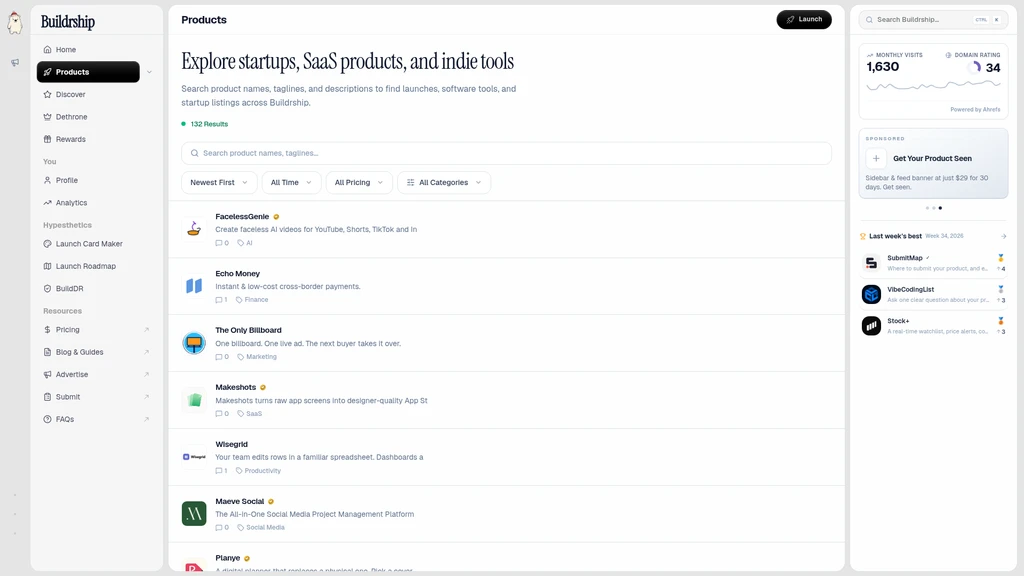Click the plus icon on sponsored card
Viewport: 1024px width, 576px height.
pyautogui.click(x=876, y=159)
